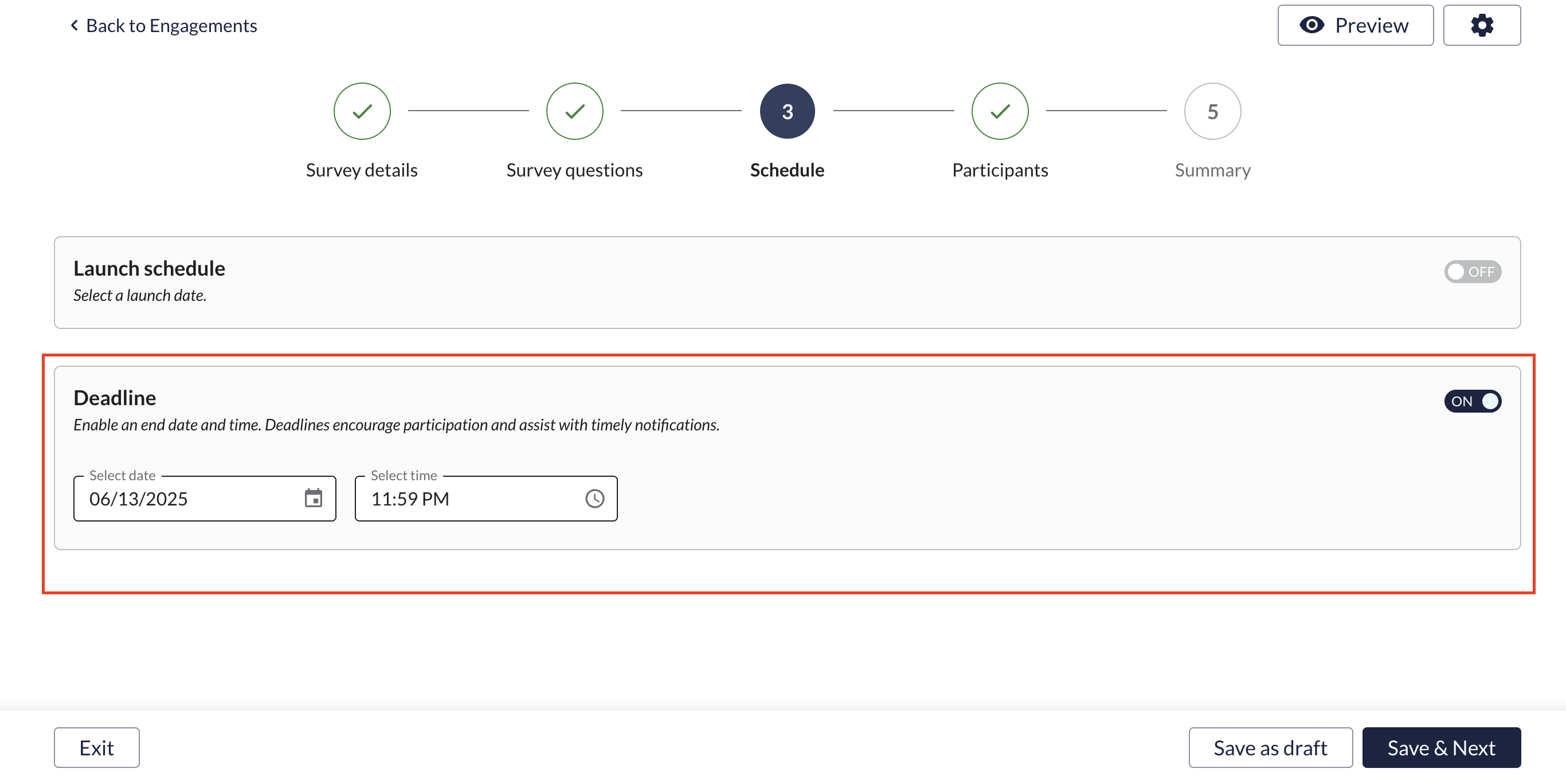The width and height of the screenshot is (1566, 784).
Task: Open the settings gear button
Action: [1482, 26]
